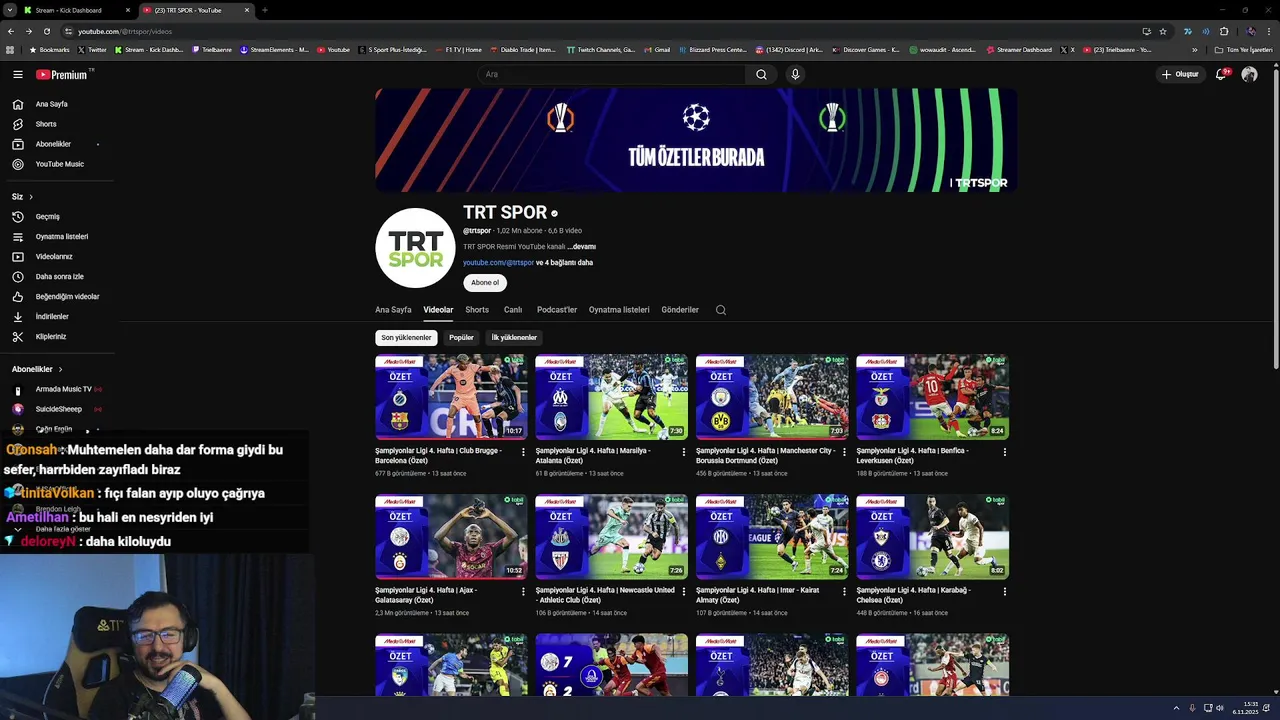The width and height of the screenshot is (1280, 720).
Task: Filter videos by Son yüklenenler
Action: click(x=406, y=338)
